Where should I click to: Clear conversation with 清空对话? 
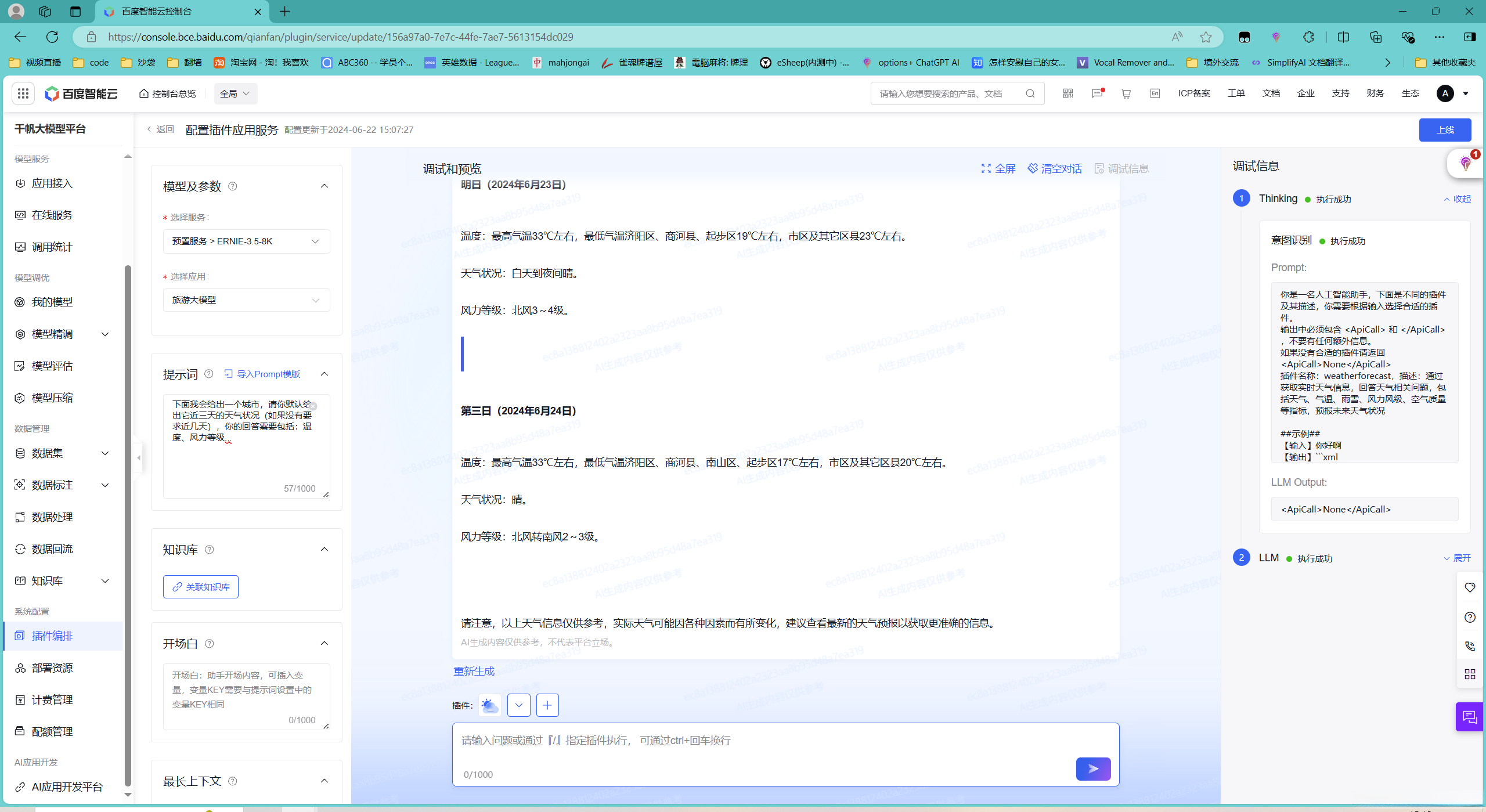(x=1054, y=168)
